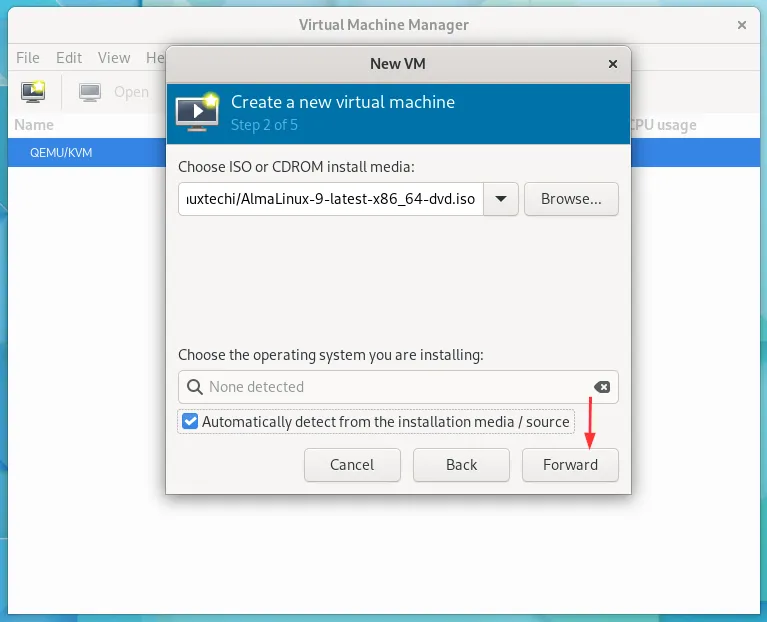The height and width of the screenshot is (622, 767).
Task: Click the magnifier icon in OS search box
Action: click(195, 387)
